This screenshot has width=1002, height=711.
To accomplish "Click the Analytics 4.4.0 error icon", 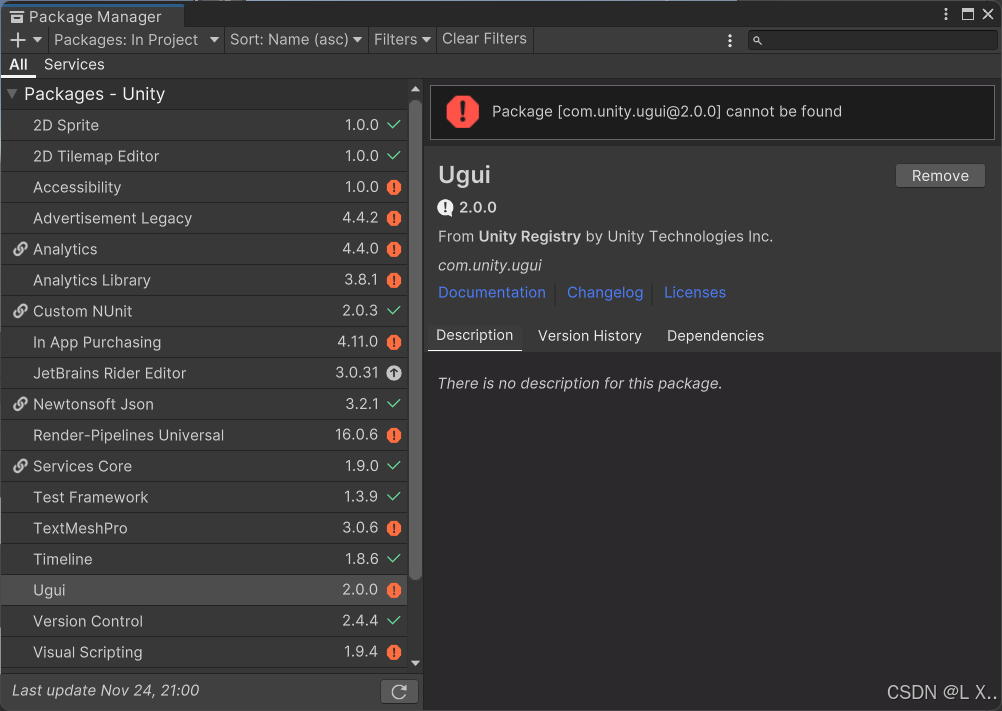I will (x=394, y=249).
